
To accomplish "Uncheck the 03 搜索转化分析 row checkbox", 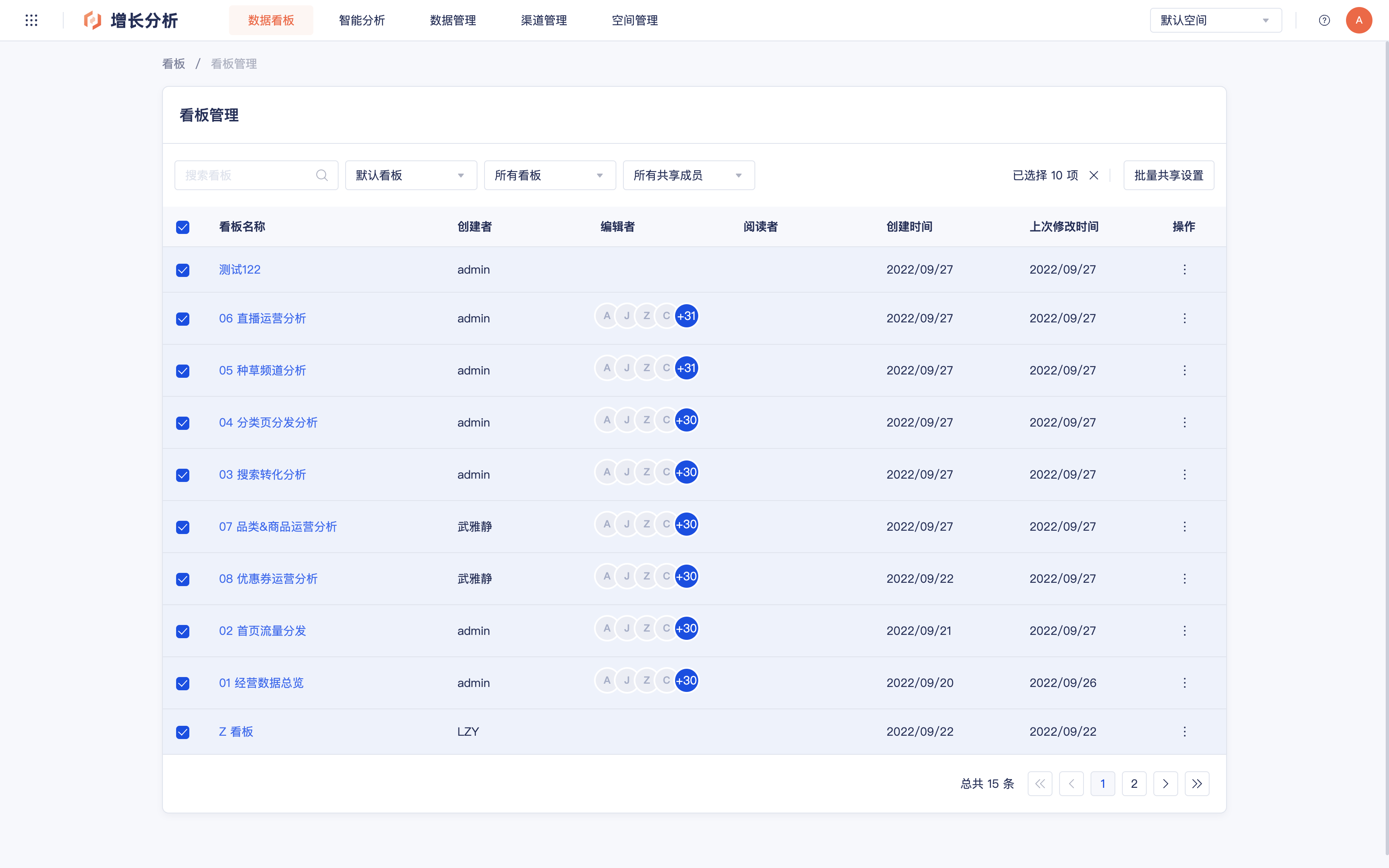I will (x=183, y=475).
